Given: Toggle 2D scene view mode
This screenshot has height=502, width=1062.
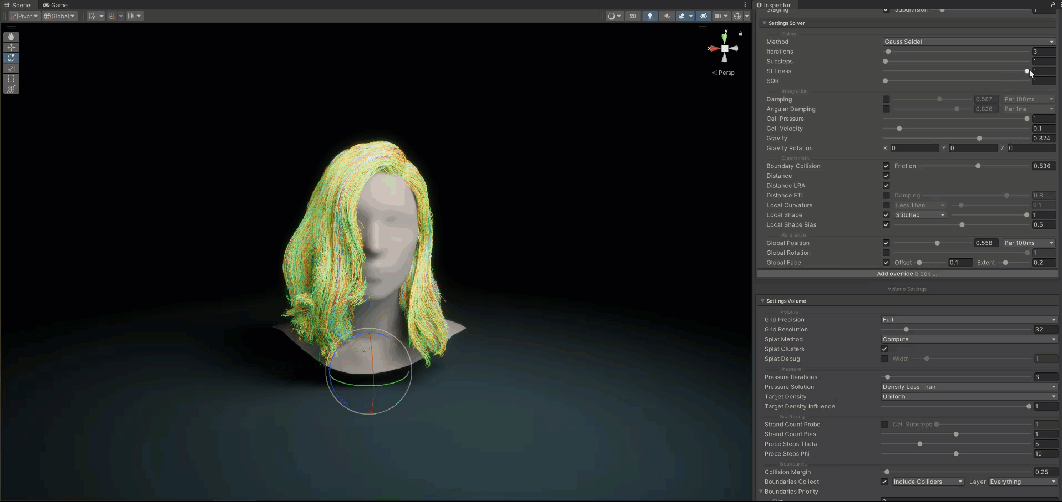Looking at the screenshot, I should pos(634,16).
